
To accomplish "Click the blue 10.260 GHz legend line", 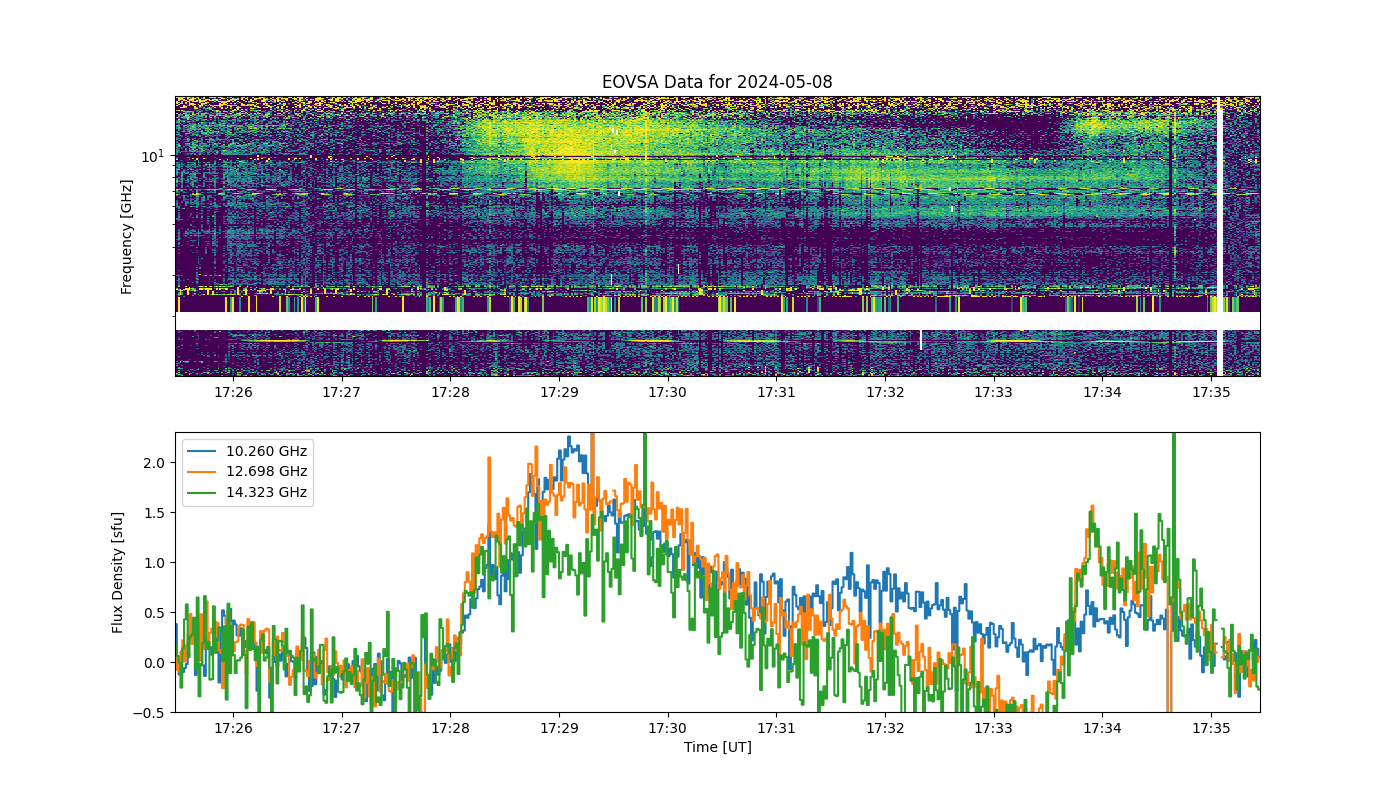I will click(203, 450).
